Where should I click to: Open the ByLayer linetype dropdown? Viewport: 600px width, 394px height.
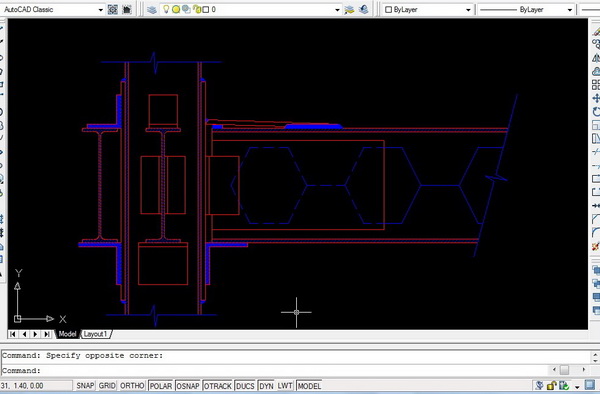point(570,10)
